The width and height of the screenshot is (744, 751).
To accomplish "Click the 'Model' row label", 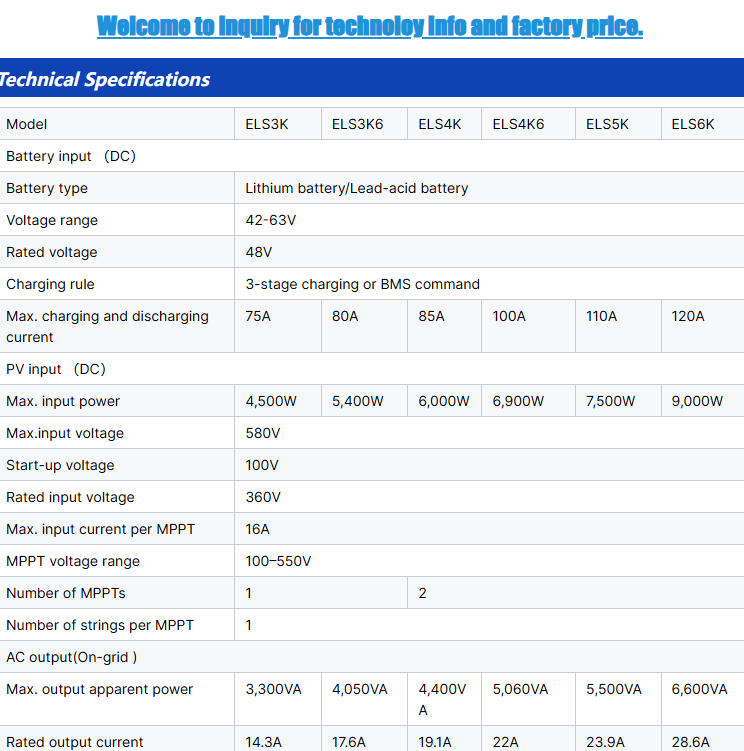I will click(26, 125).
